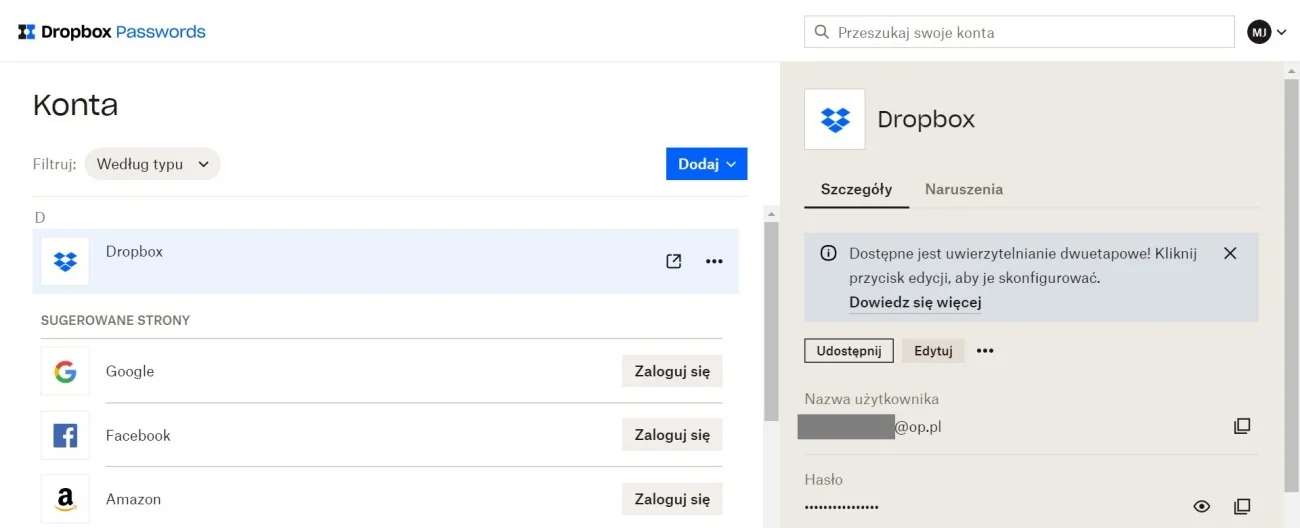Click the accounts list scrollbar
The width and height of the screenshot is (1300, 528).
point(771,320)
